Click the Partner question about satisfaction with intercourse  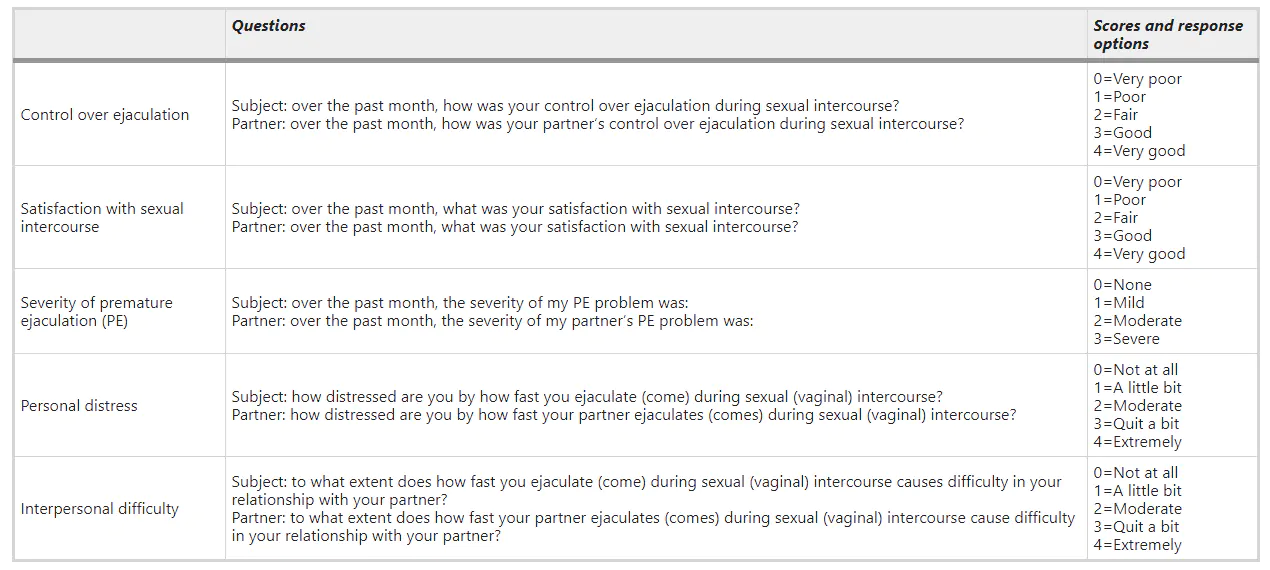pyautogui.click(x=515, y=227)
